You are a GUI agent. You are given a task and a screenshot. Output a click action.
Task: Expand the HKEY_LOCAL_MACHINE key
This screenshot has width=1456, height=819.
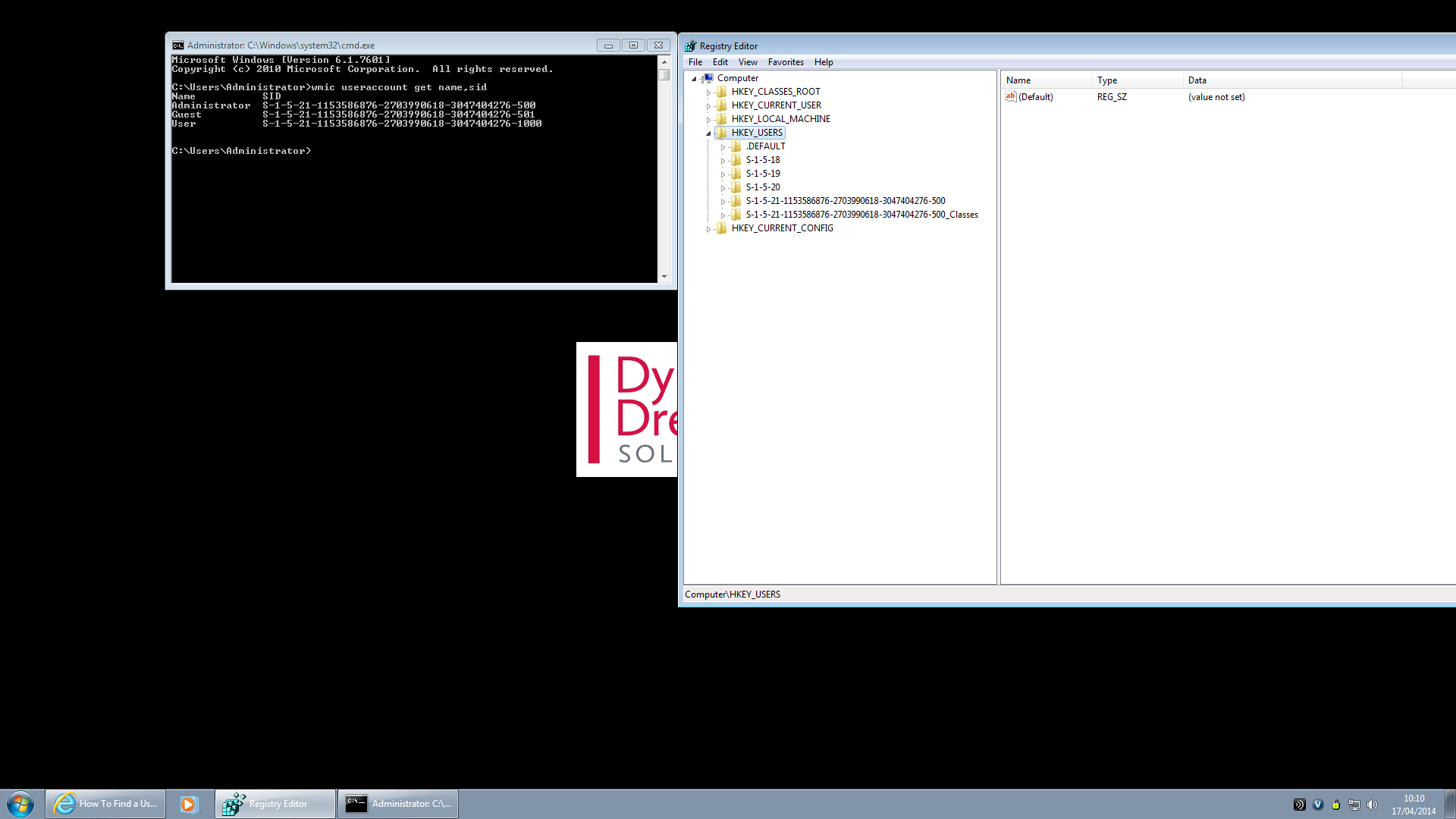(x=709, y=120)
